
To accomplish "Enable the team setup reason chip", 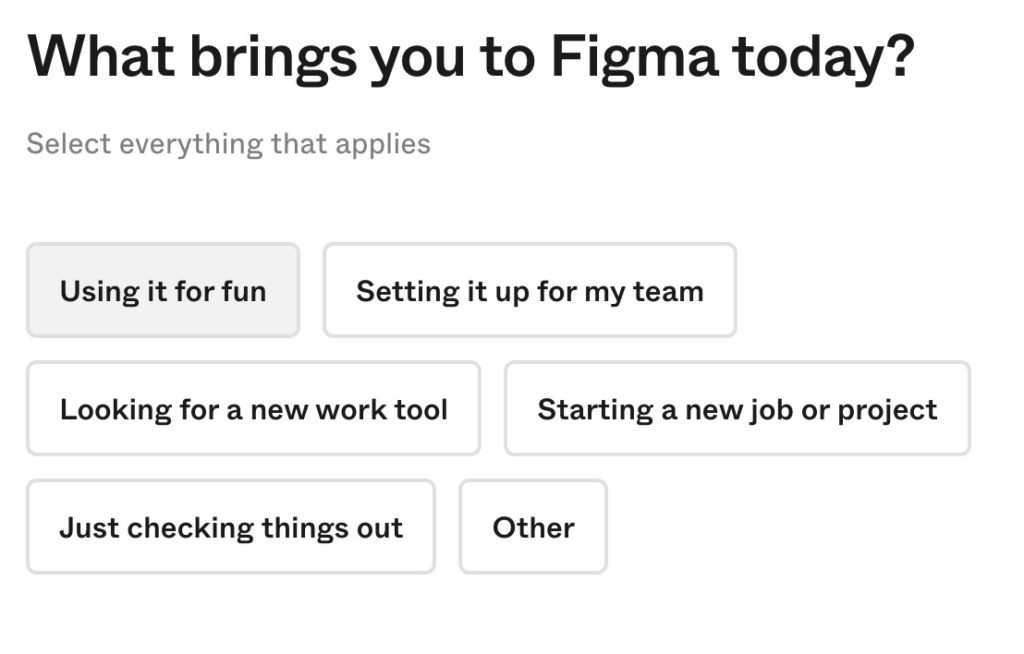I will [x=529, y=291].
